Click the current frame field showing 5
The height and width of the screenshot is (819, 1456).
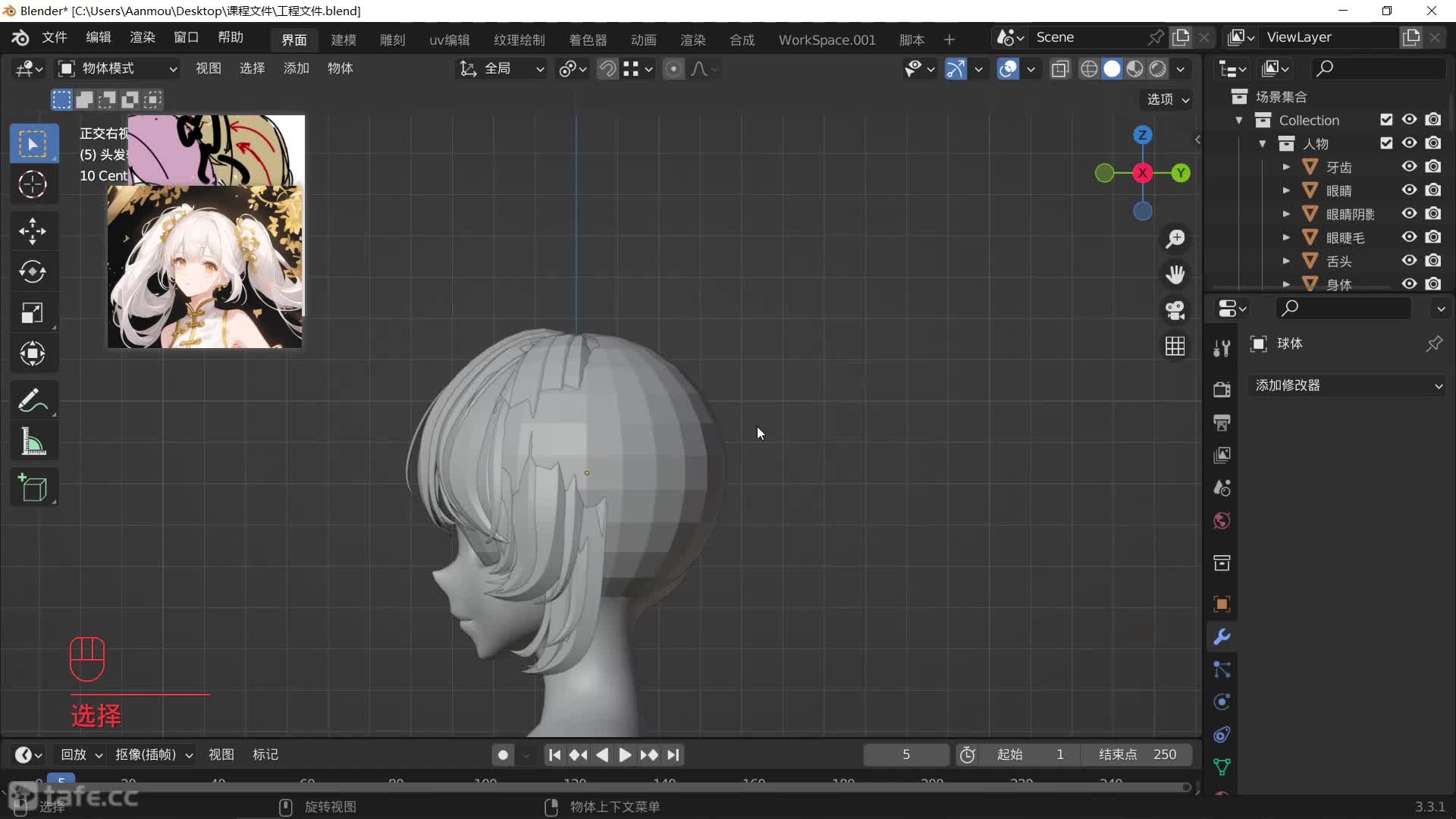(906, 755)
